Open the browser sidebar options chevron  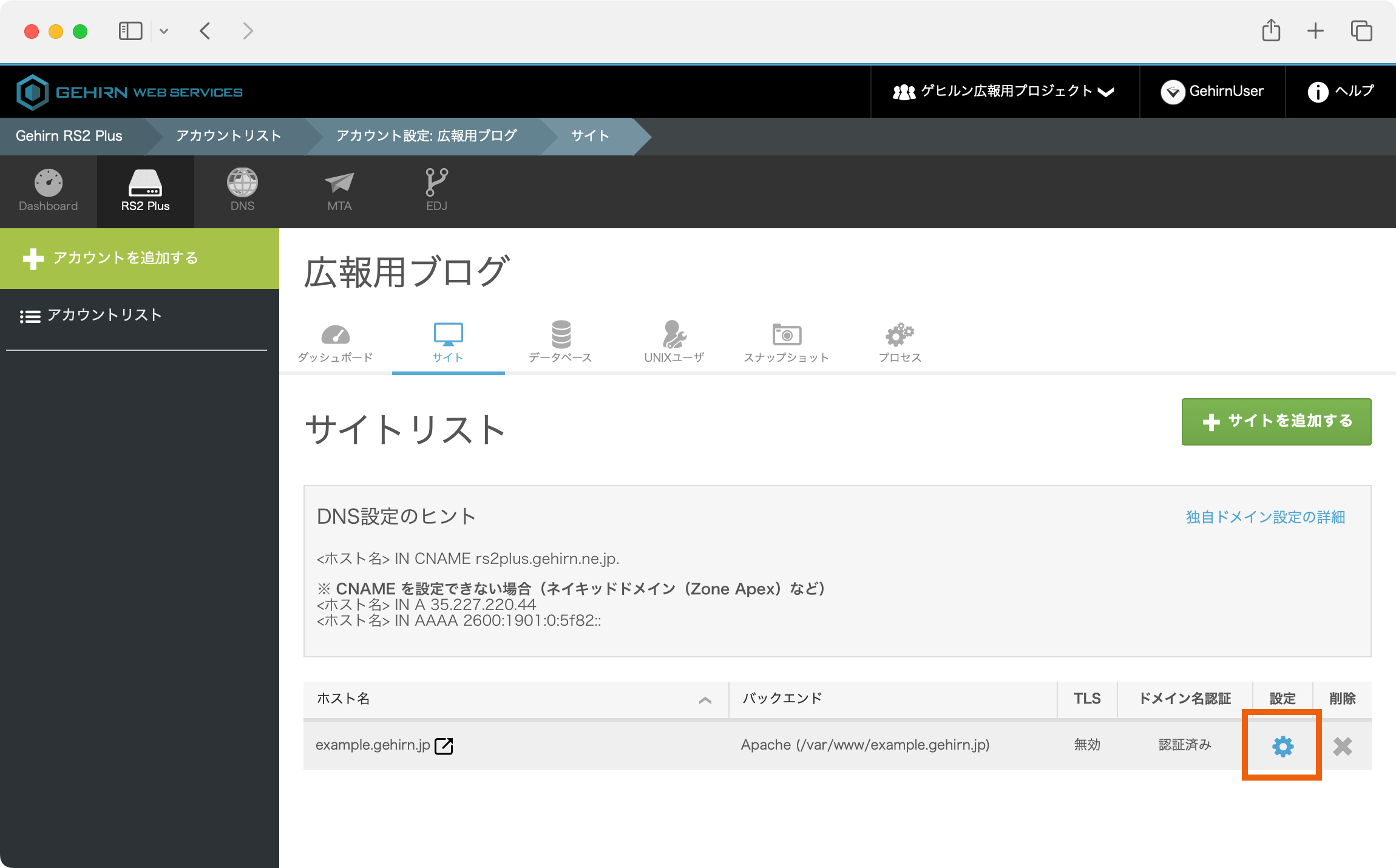click(x=163, y=30)
